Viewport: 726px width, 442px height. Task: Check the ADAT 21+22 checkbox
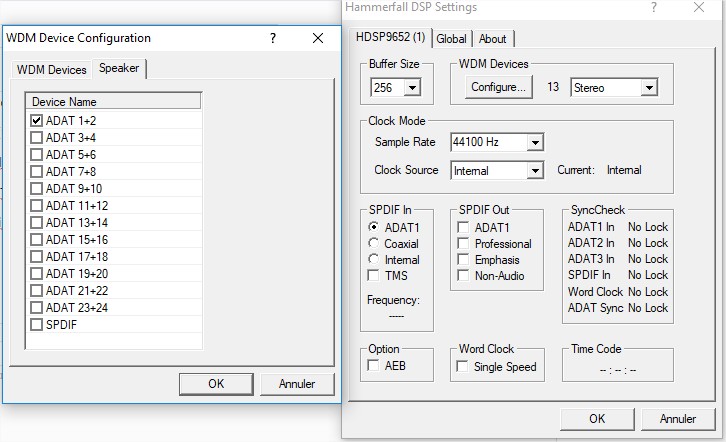click(x=36, y=291)
